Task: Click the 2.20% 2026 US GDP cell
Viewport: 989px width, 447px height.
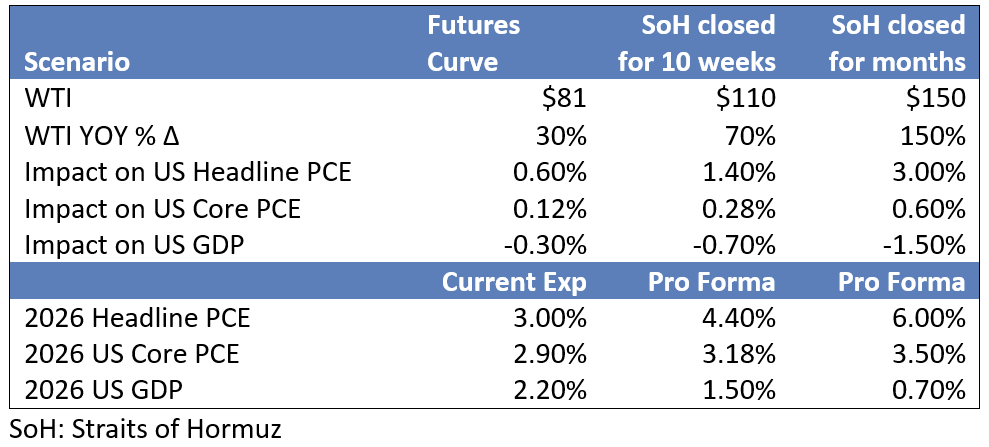Action: 548,391
